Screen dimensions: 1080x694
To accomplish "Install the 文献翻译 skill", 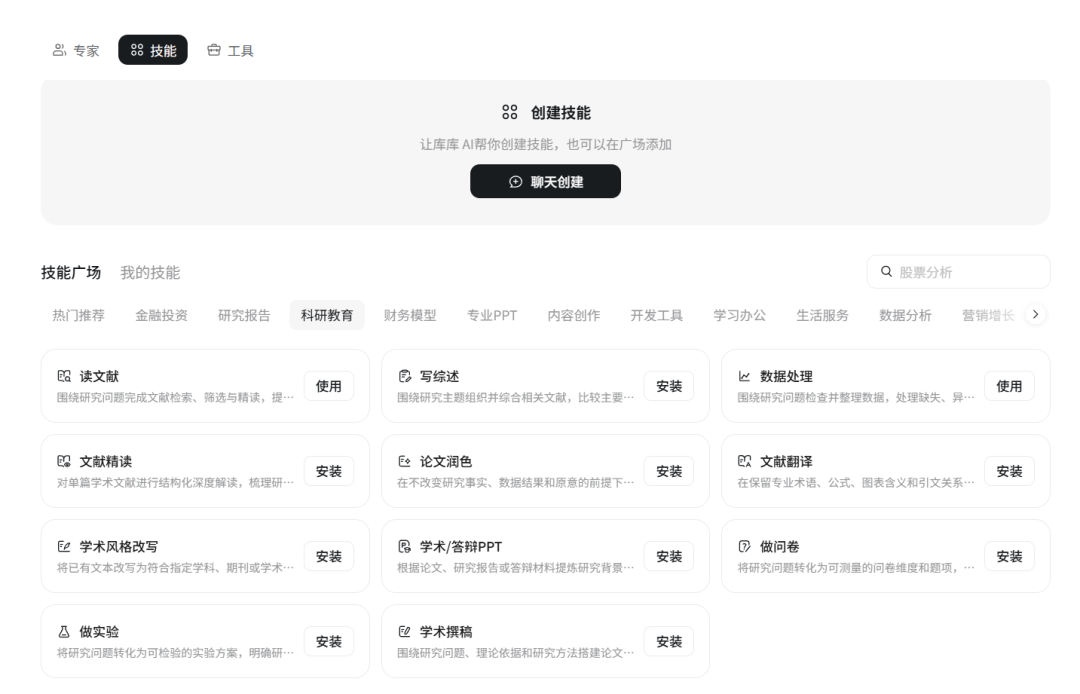I will 1009,472.
